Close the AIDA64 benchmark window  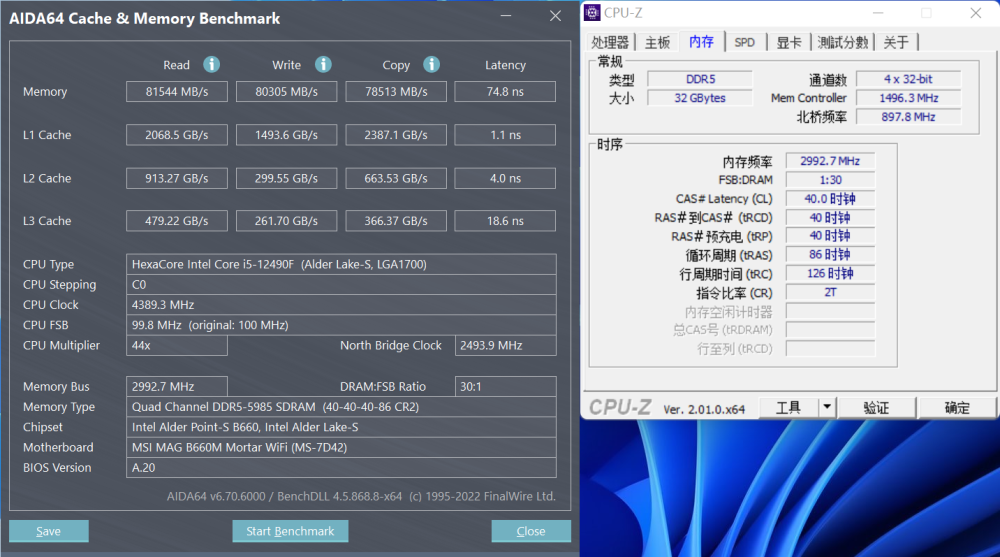click(x=555, y=16)
